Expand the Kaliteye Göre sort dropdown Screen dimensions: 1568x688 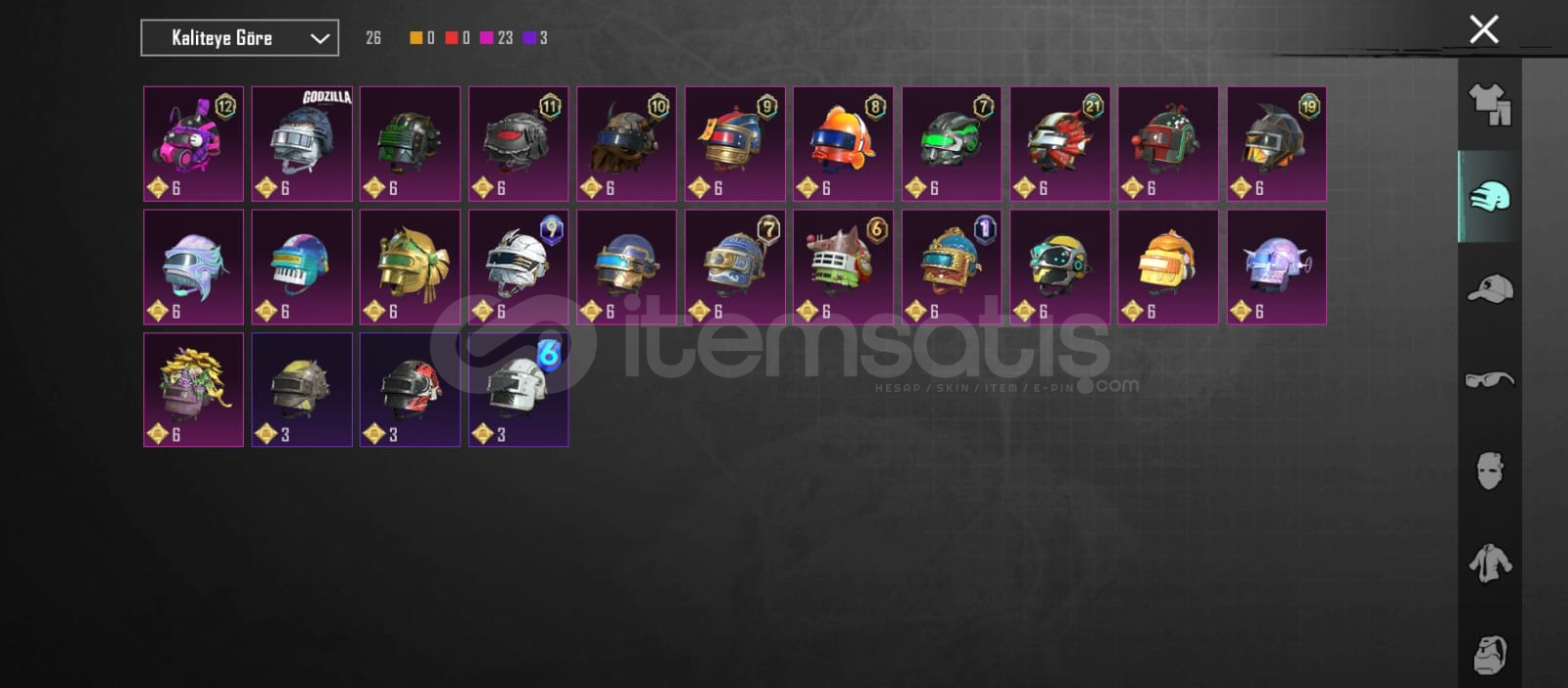pyautogui.click(x=240, y=38)
